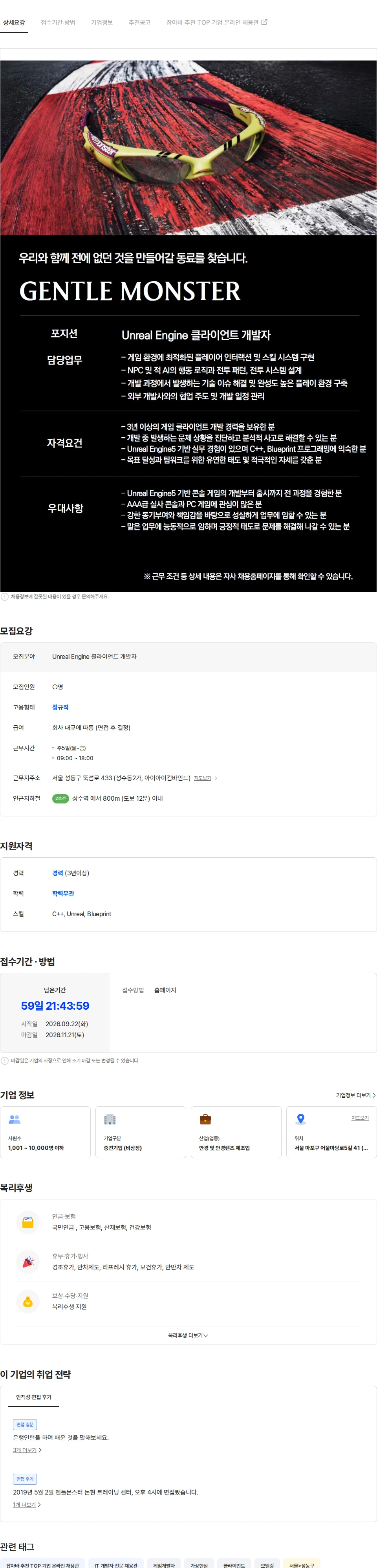377x1568 pixels.
Task: Expand 복리후생 더보기
Action: (x=188, y=1335)
